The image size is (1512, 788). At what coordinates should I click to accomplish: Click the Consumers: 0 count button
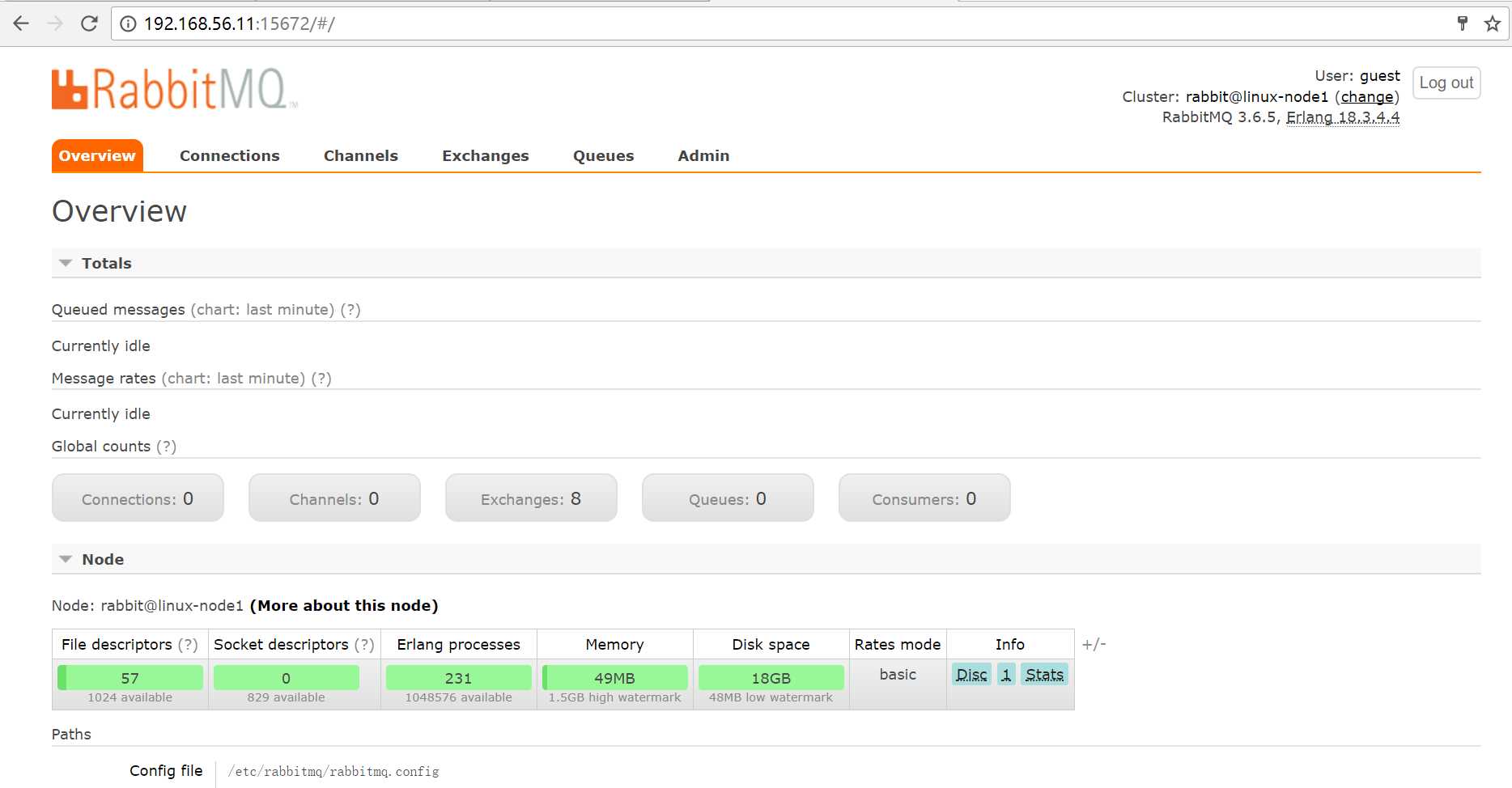(x=924, y=498)
